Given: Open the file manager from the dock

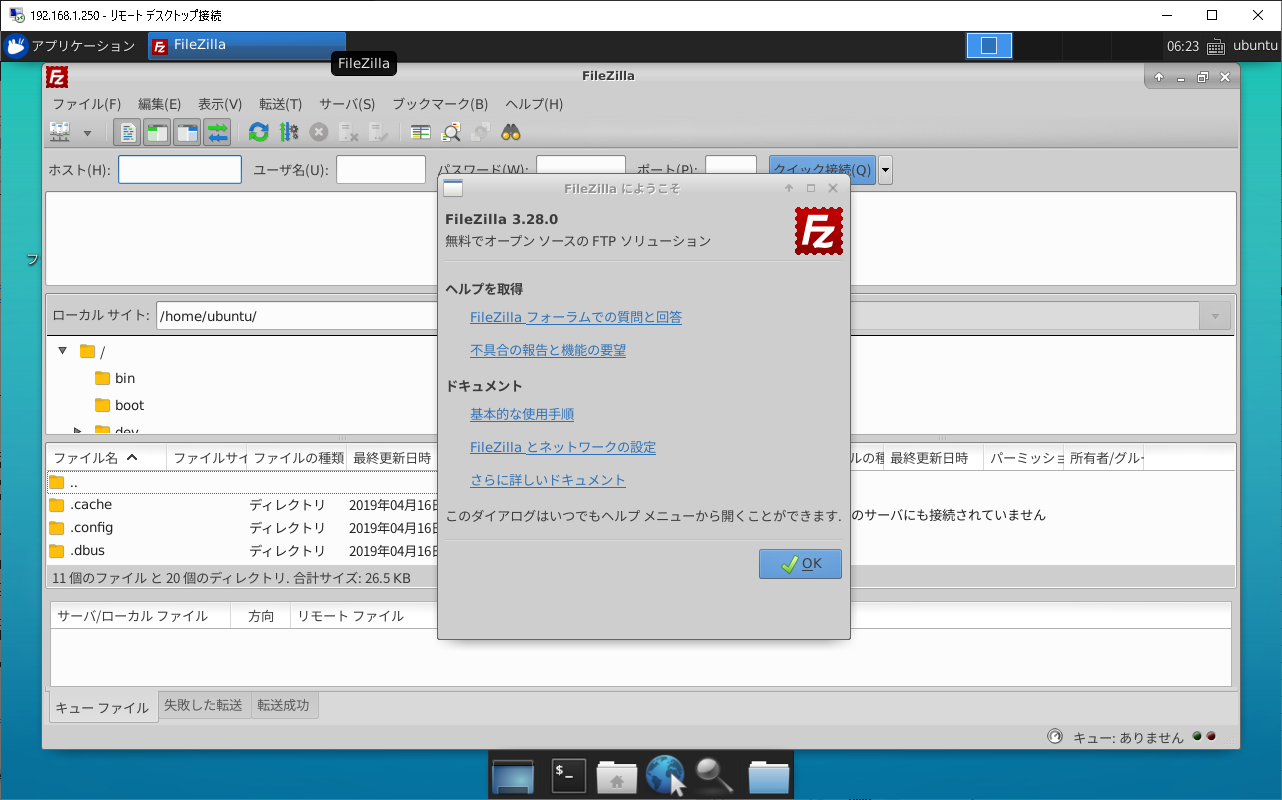Looking at the screenshot, I should coord(768,774).
